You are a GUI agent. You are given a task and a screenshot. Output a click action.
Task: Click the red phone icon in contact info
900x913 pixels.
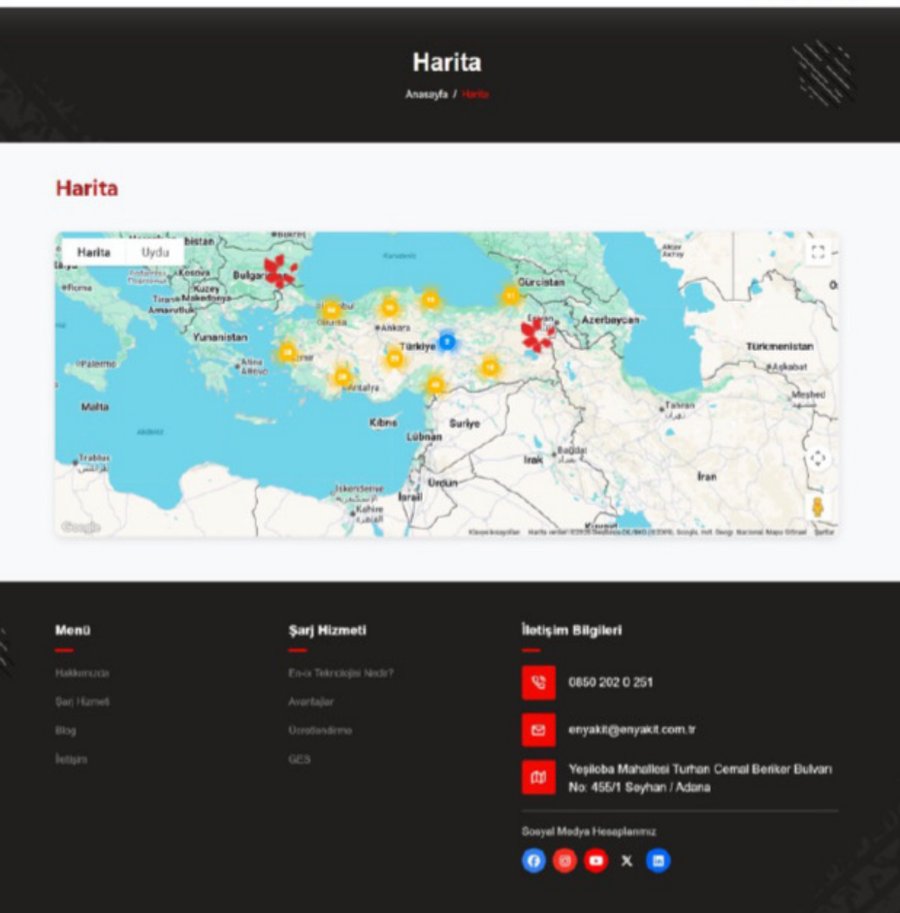tap(538, 682)
